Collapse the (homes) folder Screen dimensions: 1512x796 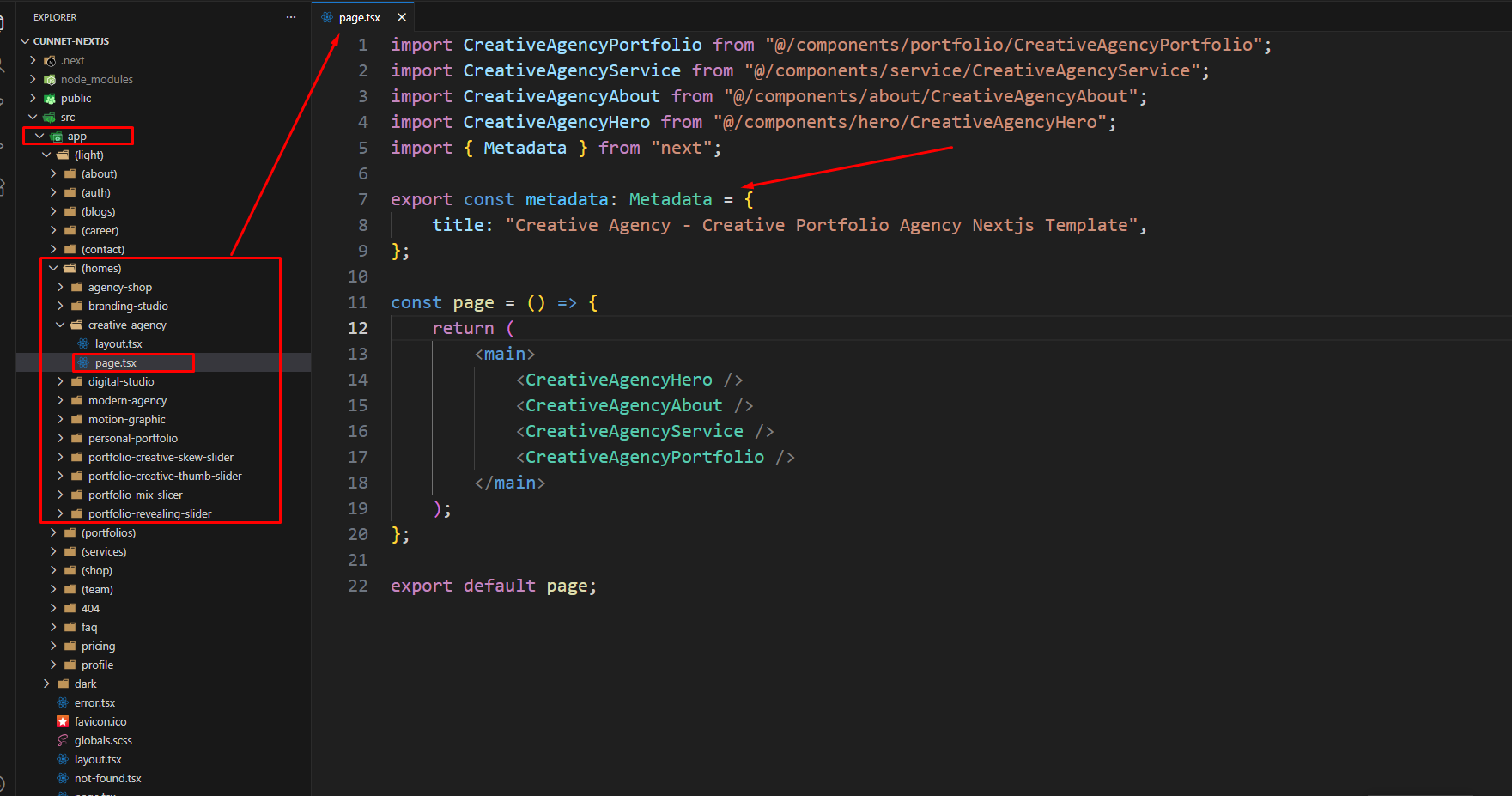point(53,268)
